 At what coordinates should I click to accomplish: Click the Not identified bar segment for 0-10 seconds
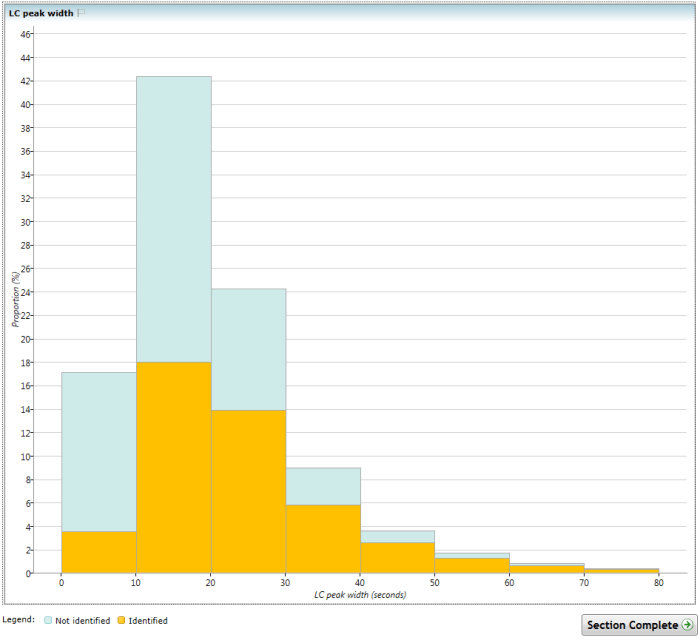99,452
